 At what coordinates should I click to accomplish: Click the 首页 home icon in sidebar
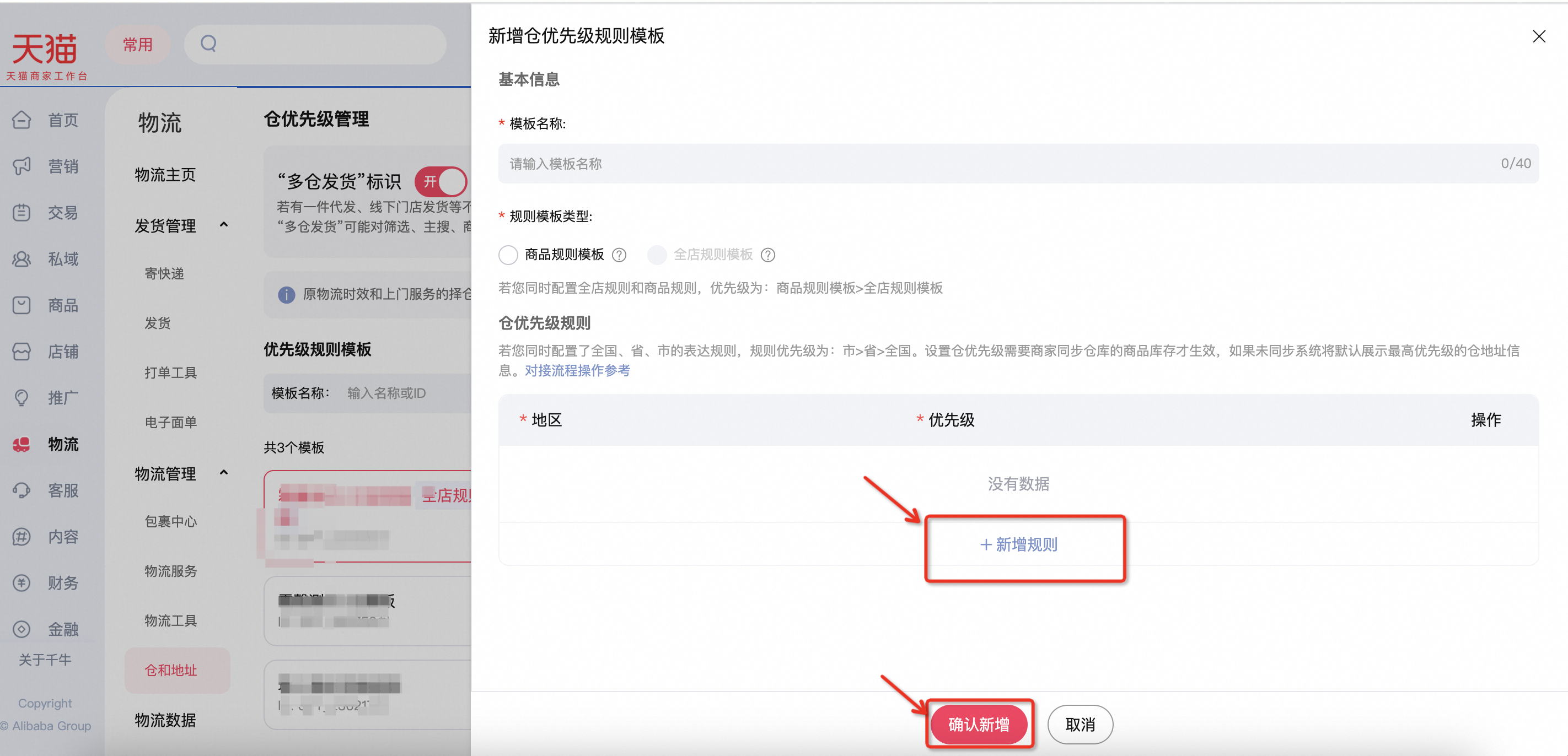click(x=22, y=120)
